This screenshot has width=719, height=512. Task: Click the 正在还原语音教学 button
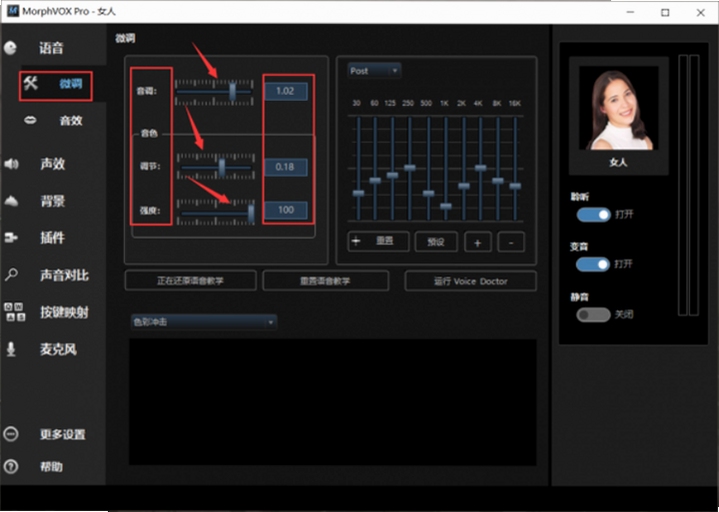coord(190,281)
